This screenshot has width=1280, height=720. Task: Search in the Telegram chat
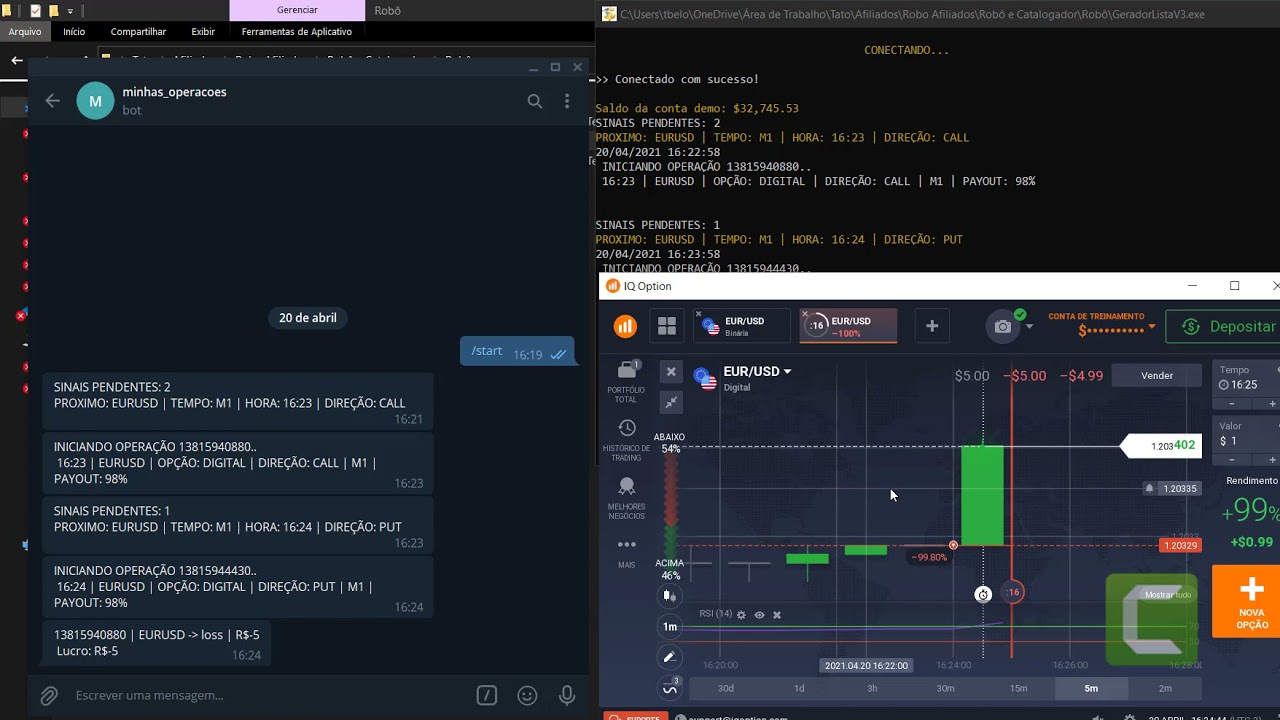coord(535,101)
